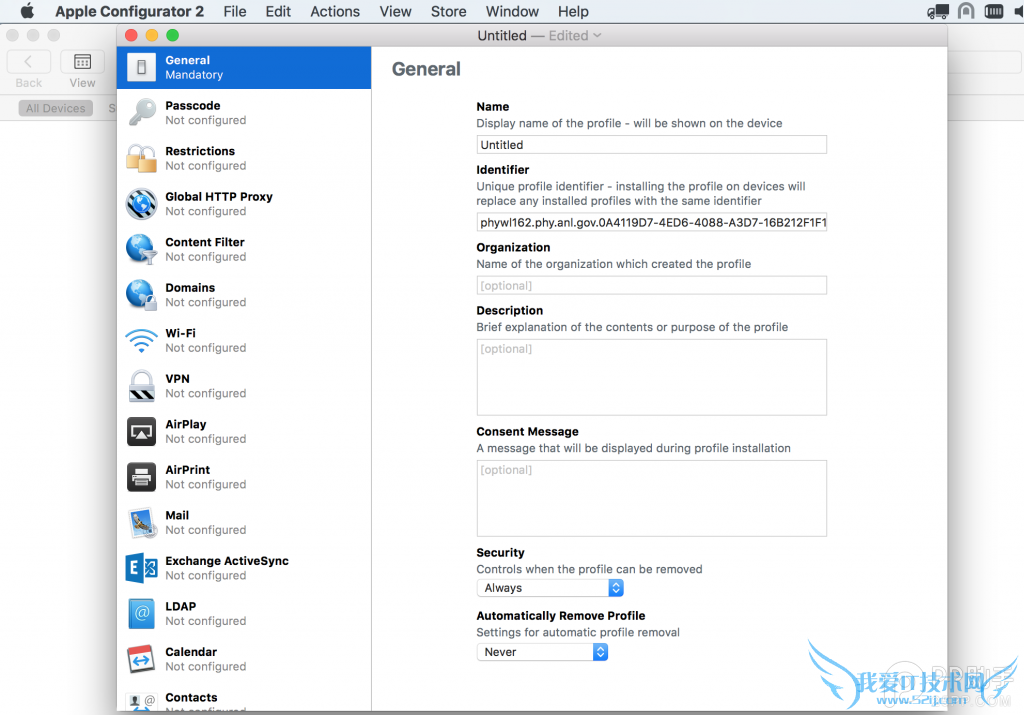The width and height of the screenshot is (1024, 715).
Task: Select the All Devices tab
Action: point(56,108)
